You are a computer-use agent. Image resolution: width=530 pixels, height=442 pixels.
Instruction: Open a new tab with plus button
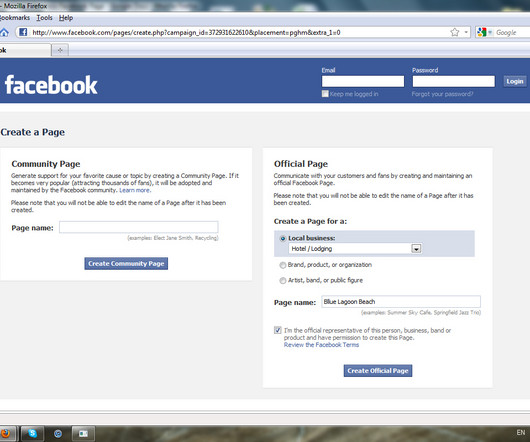pyautogui.click(x=60, y=50)
